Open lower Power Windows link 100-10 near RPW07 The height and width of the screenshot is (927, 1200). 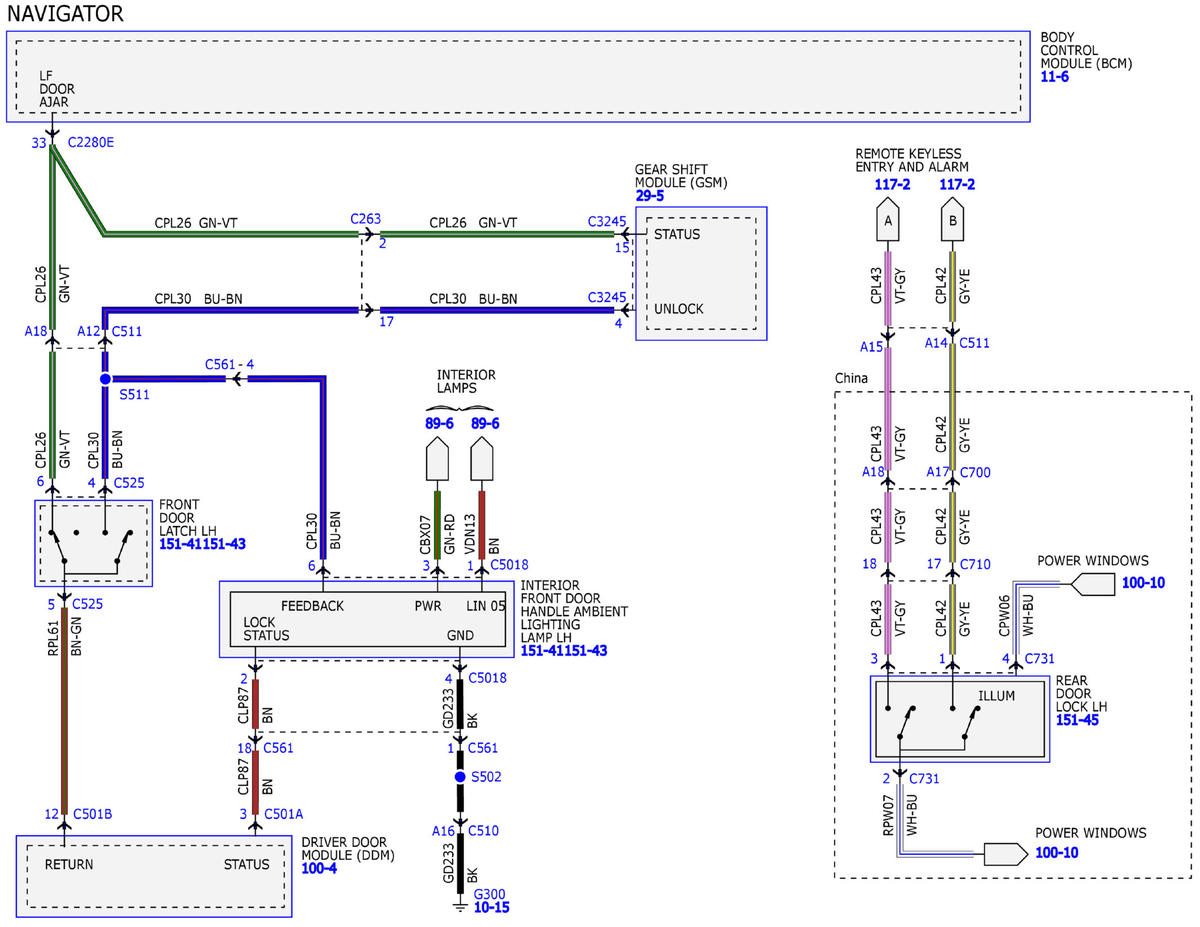pyautogui.click(x=1058, y=853)
